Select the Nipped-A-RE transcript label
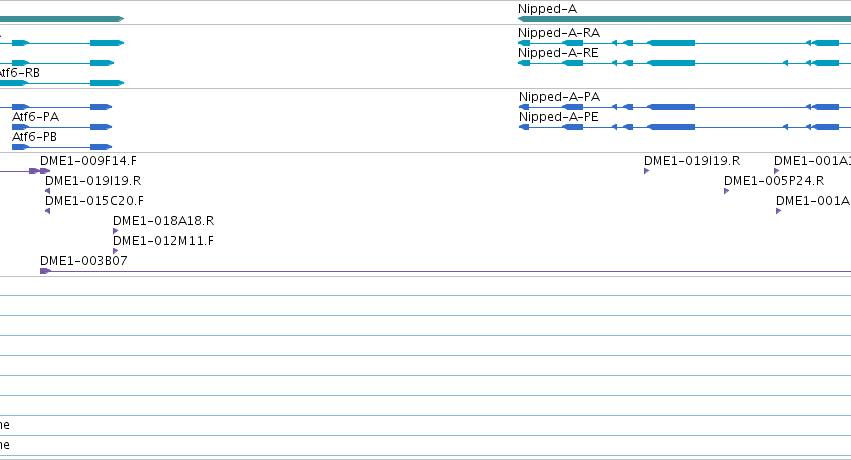 coord(558,53)
